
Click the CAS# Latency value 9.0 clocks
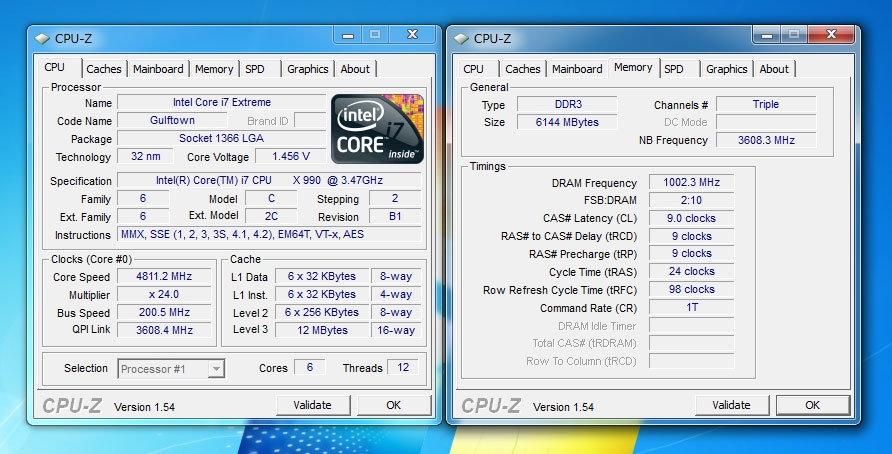click(x=691, y=218)
